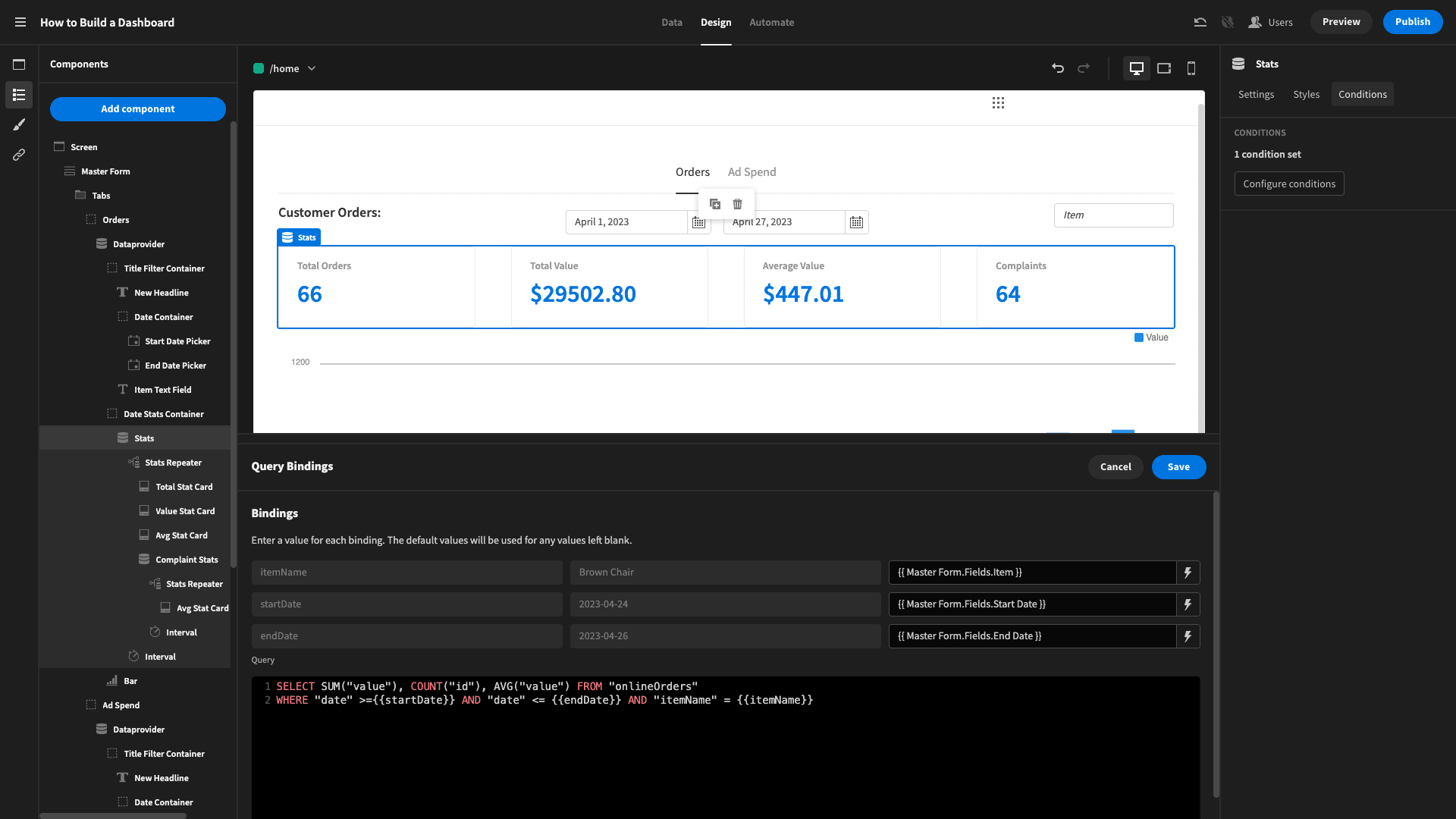Open Users management
Viewport: 1456px width, 819px height.
[x=1271, y=23]
